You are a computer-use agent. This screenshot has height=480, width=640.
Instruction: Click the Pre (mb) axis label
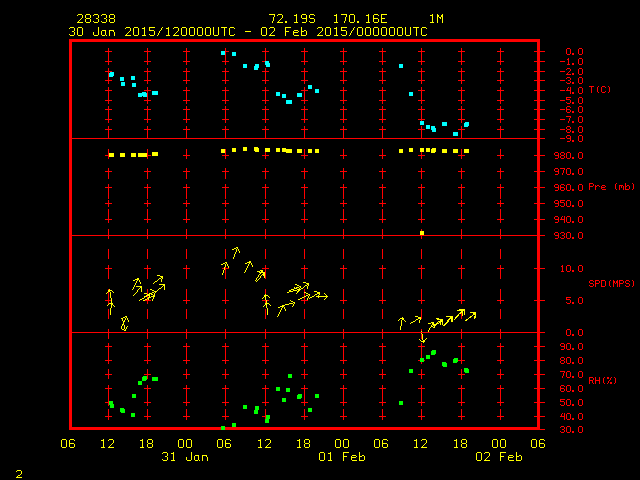[611, 187]
